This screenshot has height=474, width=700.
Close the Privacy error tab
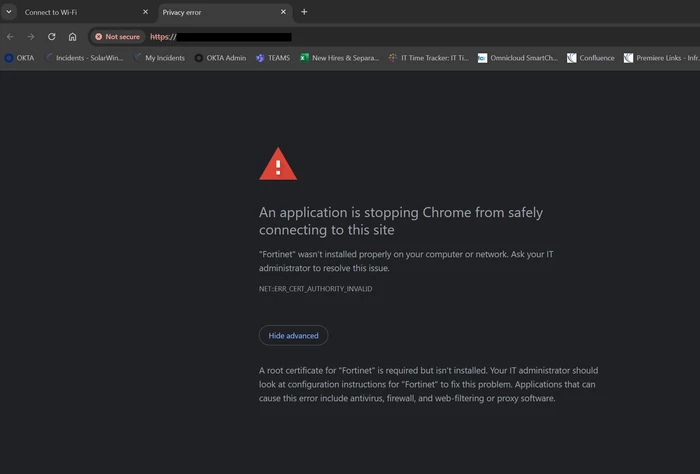(x=283, y=12)
